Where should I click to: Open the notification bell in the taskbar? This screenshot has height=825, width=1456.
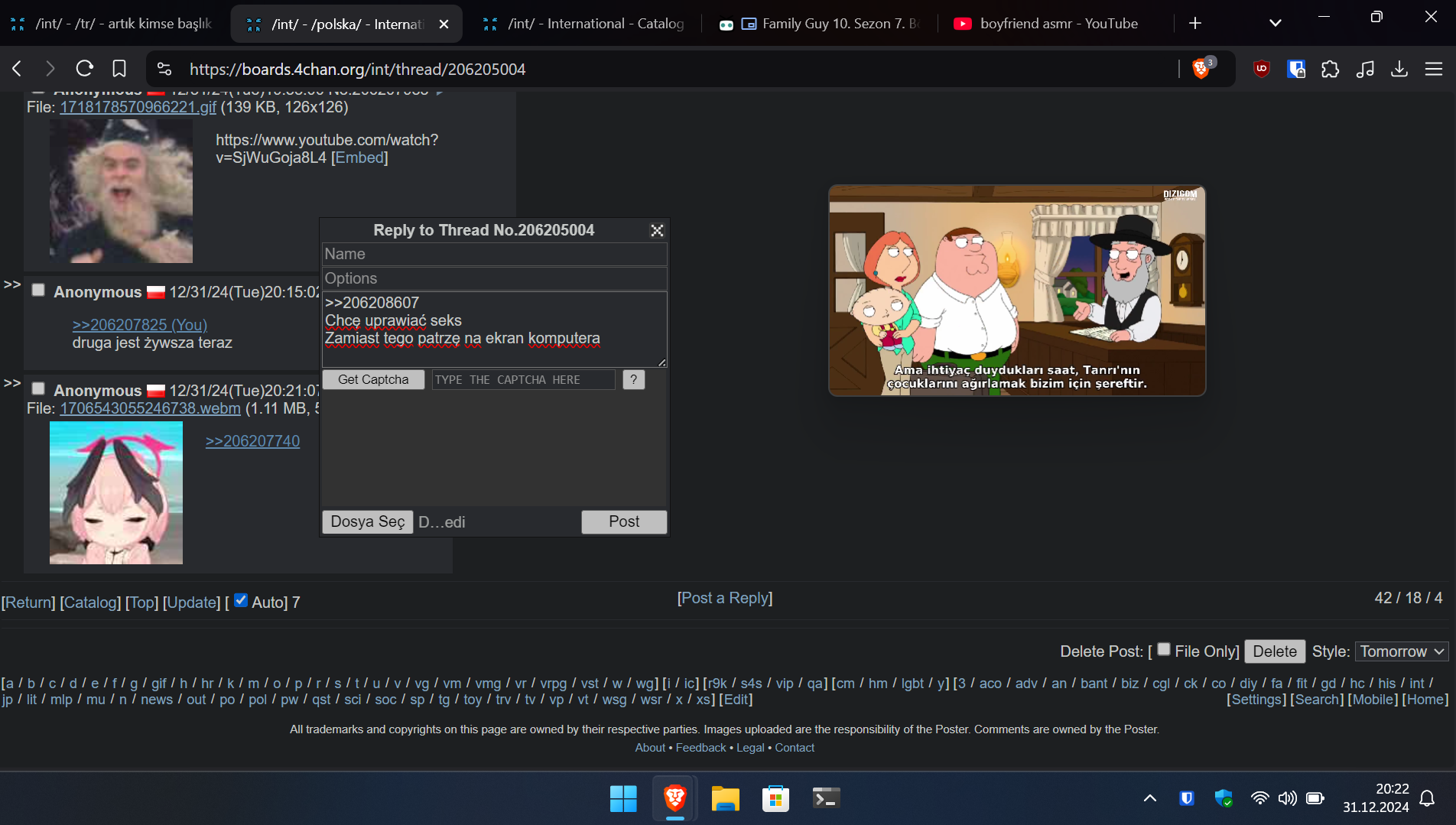pyautogui.click(x=1427, y=798)
